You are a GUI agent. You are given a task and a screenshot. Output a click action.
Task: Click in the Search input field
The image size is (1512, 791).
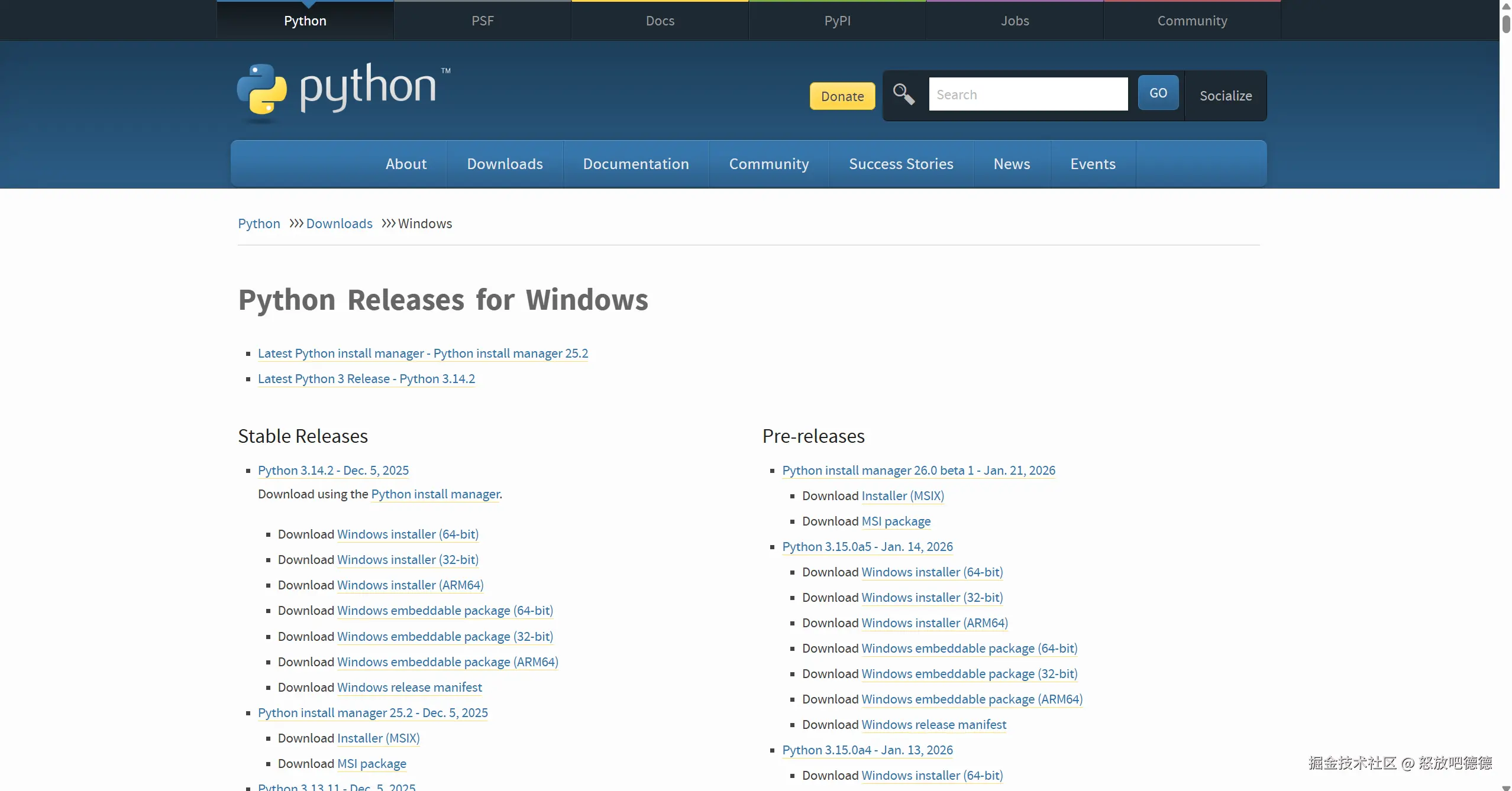1028,95
